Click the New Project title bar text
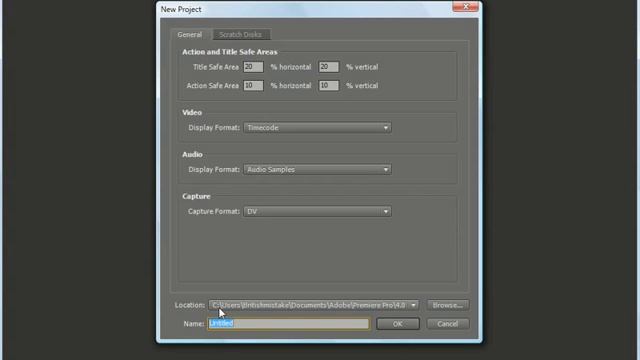The height and width of the screenshot is (360, 640). coord(181,9)
